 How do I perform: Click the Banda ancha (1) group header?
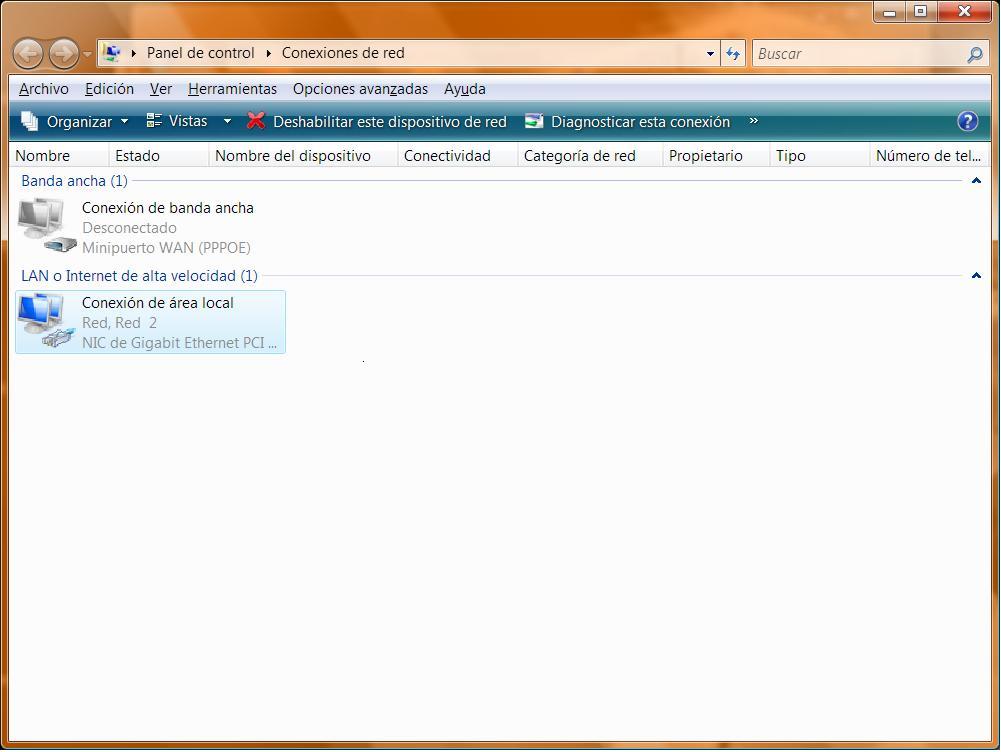(74, 181)
